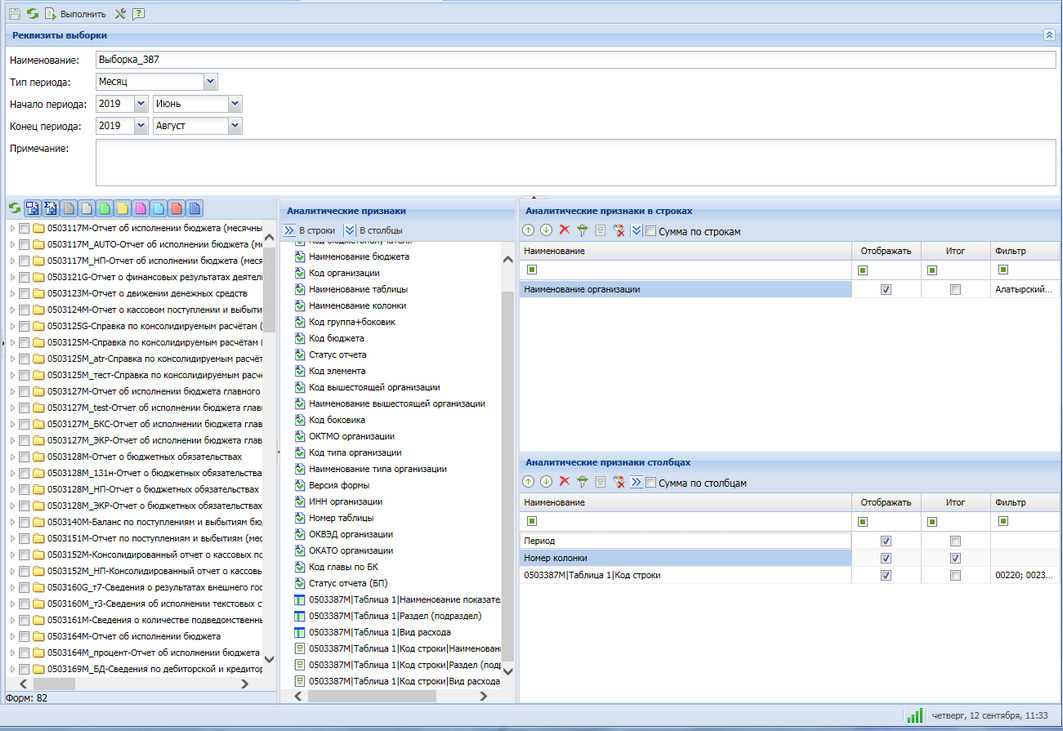Click the В строки button
Image resolution: width=1063 pixels, height=731 pixels.
pyautogui.click(x=310, y=231)
